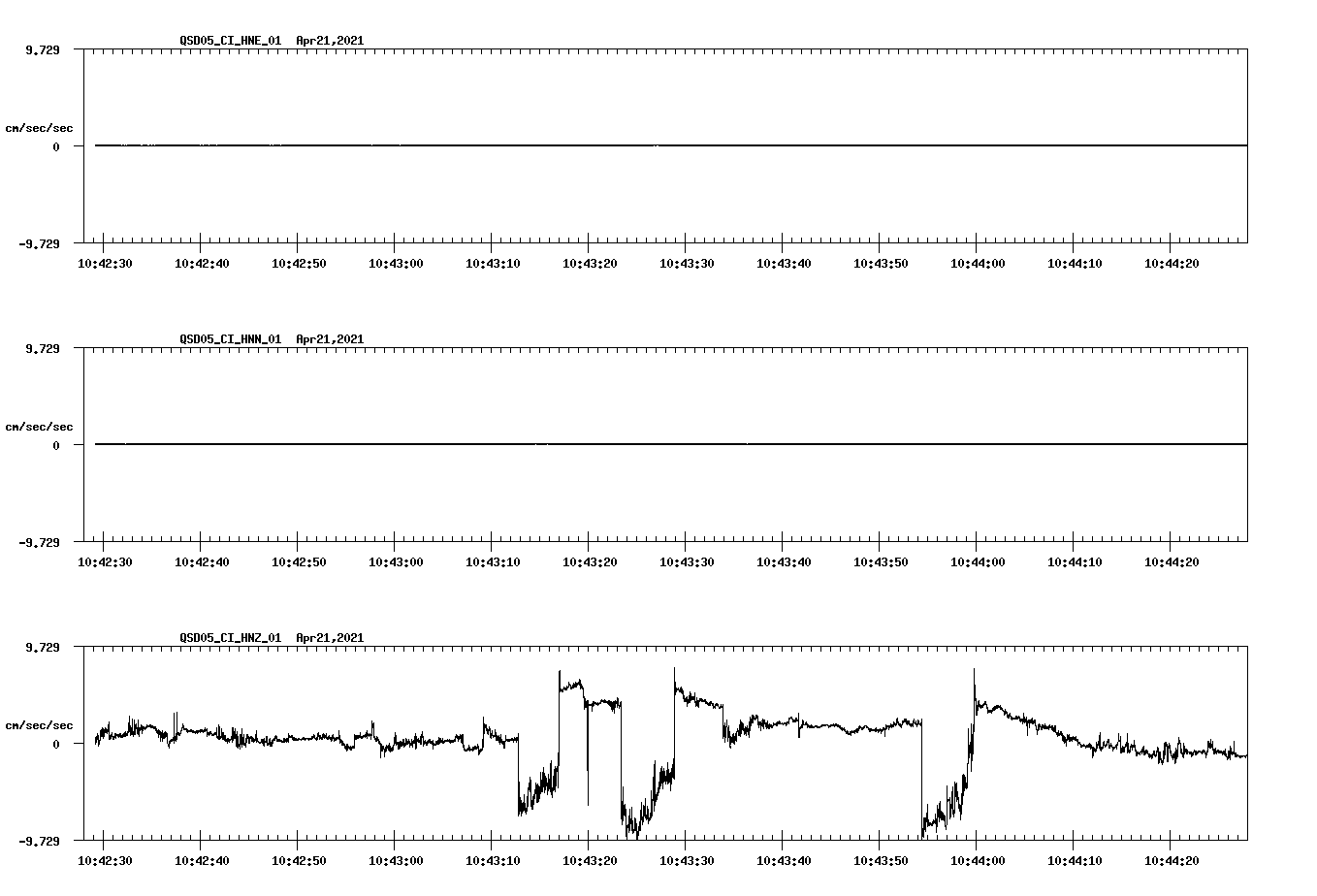Click the cm/sec/sec axis label on HNE plot
The height and width of the screenshot is (896, 1317).
(x=40, y=127)
